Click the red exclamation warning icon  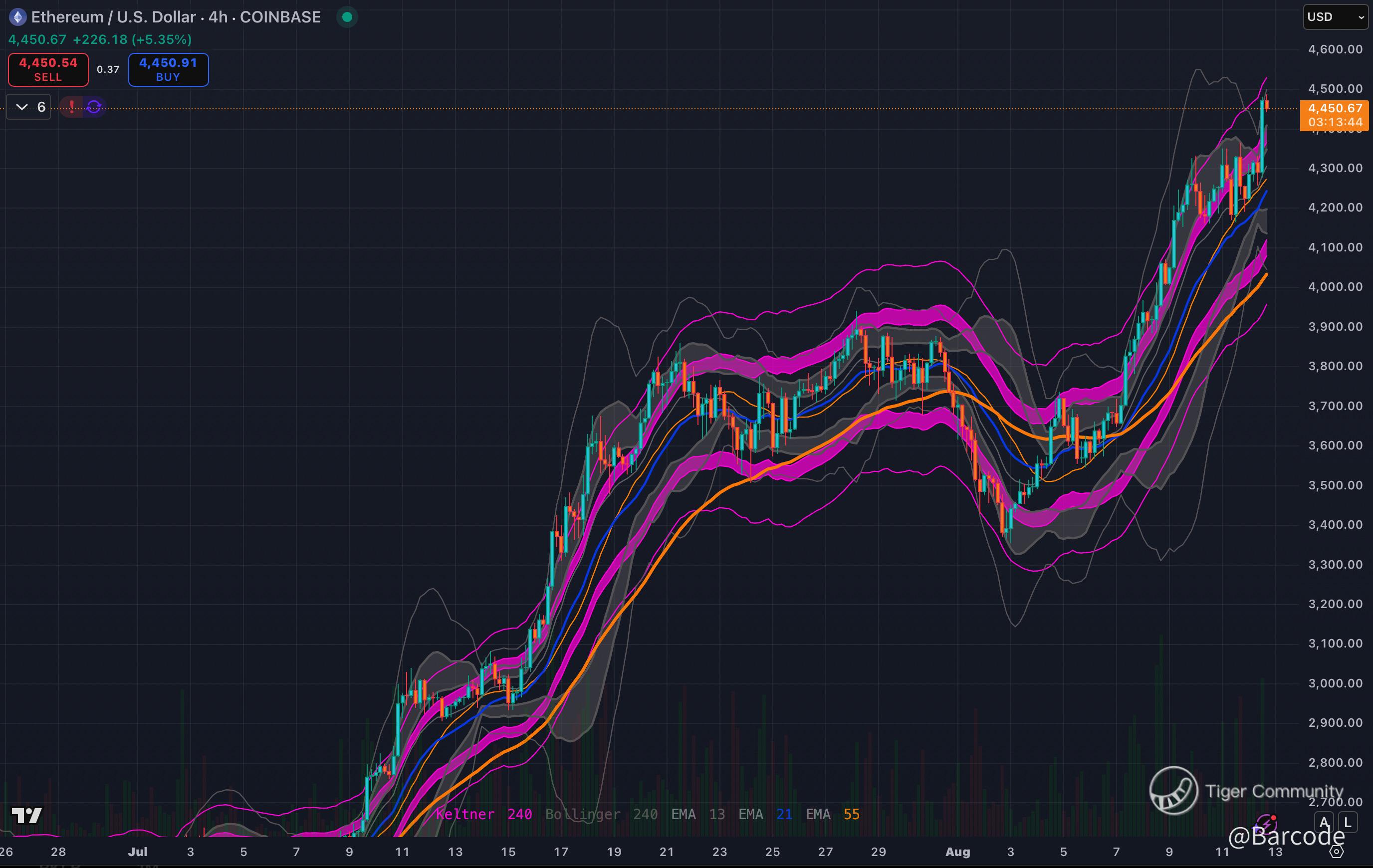(71, 107)
